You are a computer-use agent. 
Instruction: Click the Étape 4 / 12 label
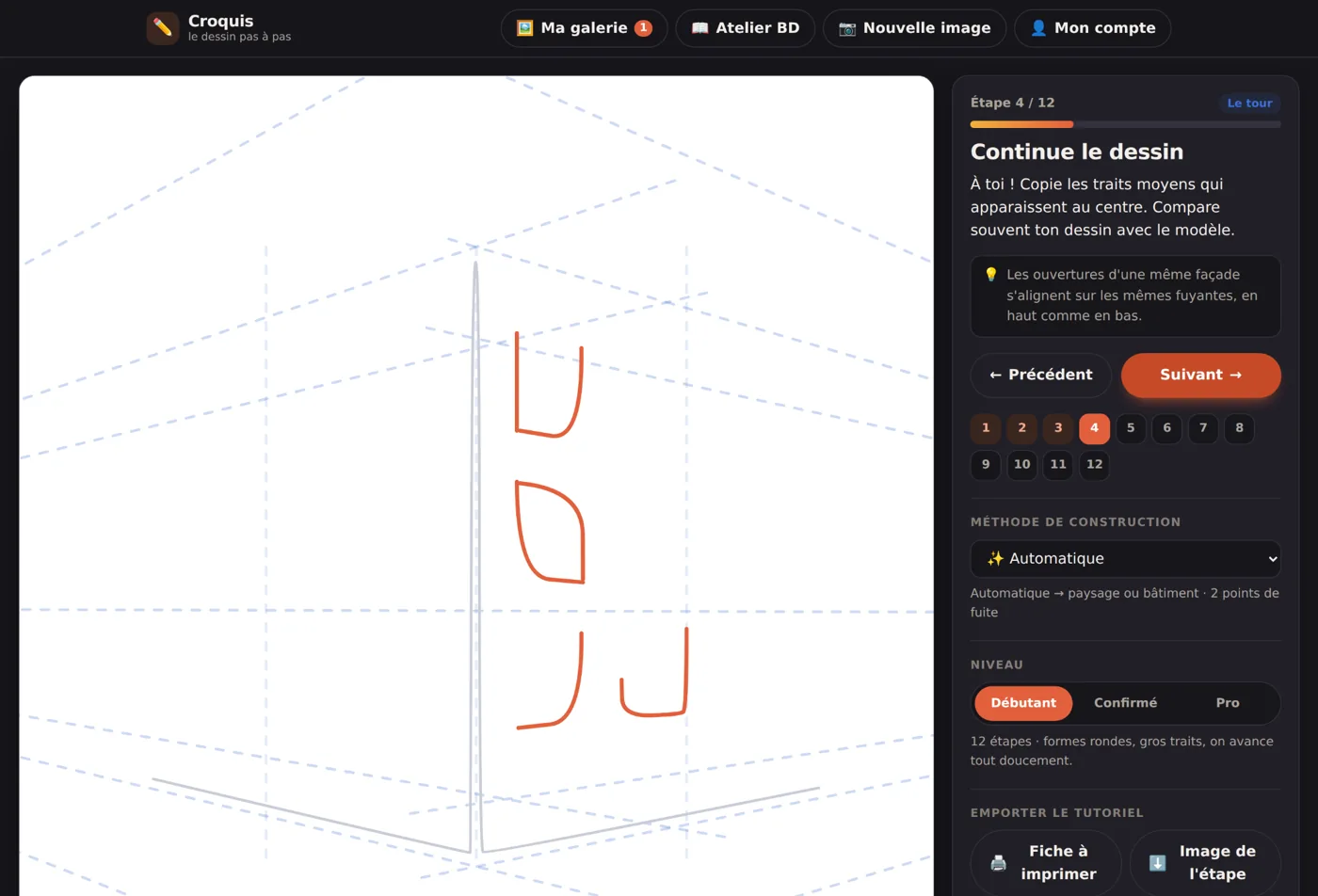(1012, 103)
